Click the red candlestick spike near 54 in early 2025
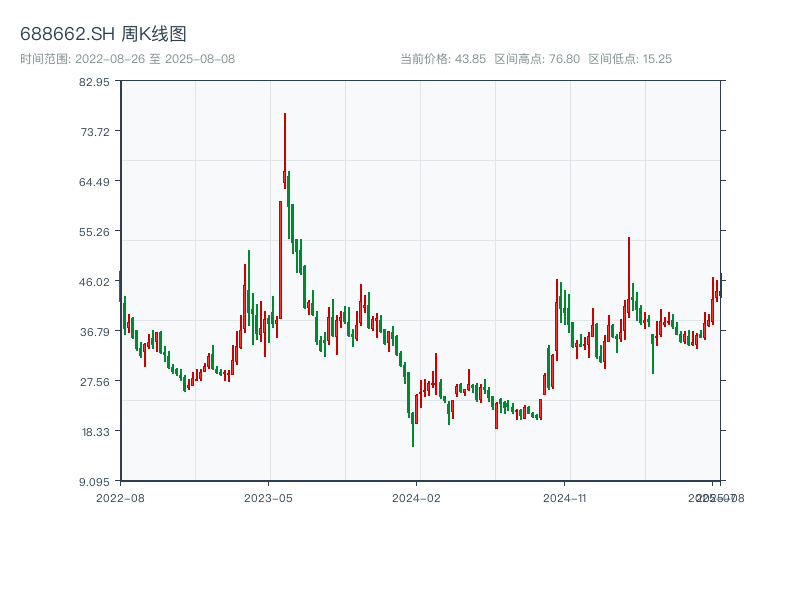This screenshot has height=600, width=800. click(629, 278)
